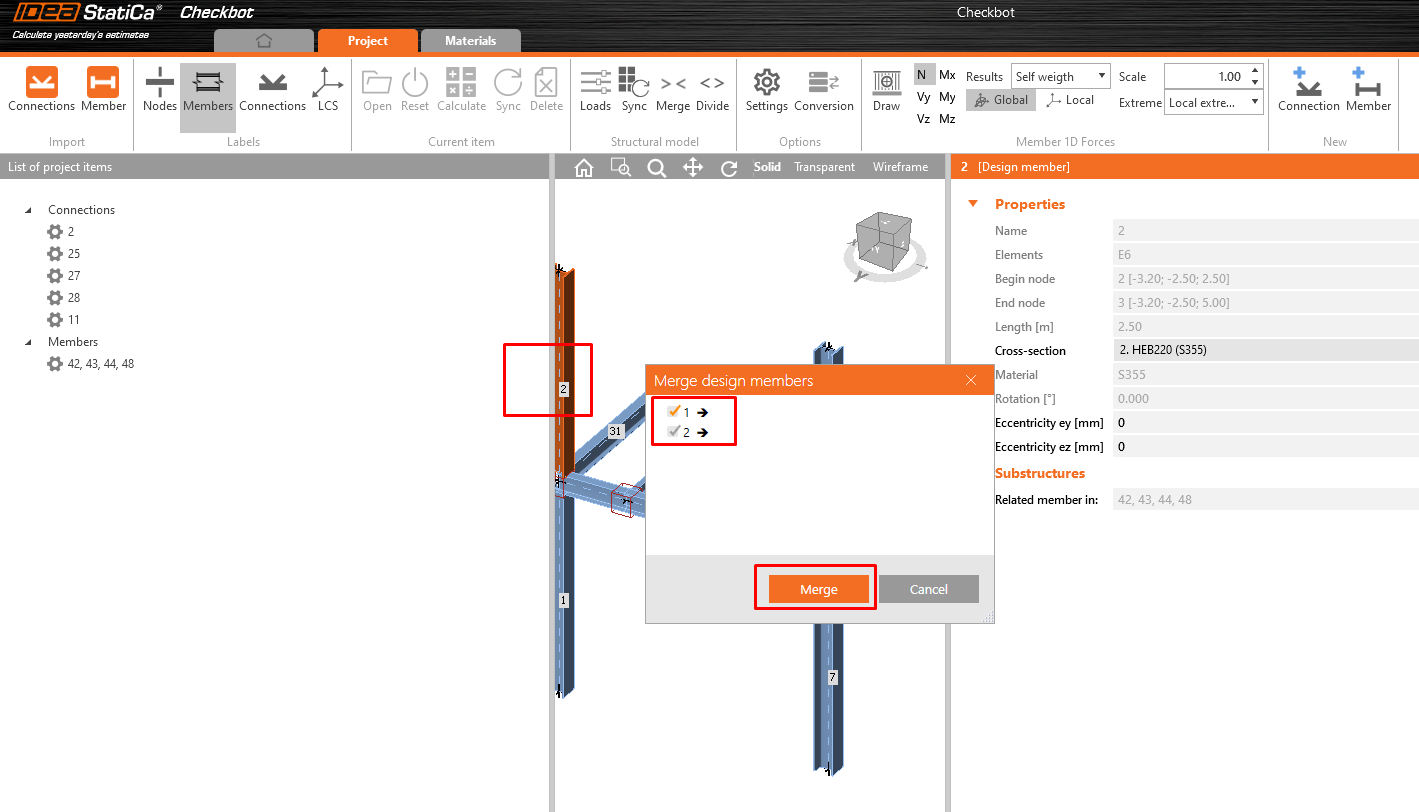
Task: Switch to the Project tab
Action: tap(367, 41)
